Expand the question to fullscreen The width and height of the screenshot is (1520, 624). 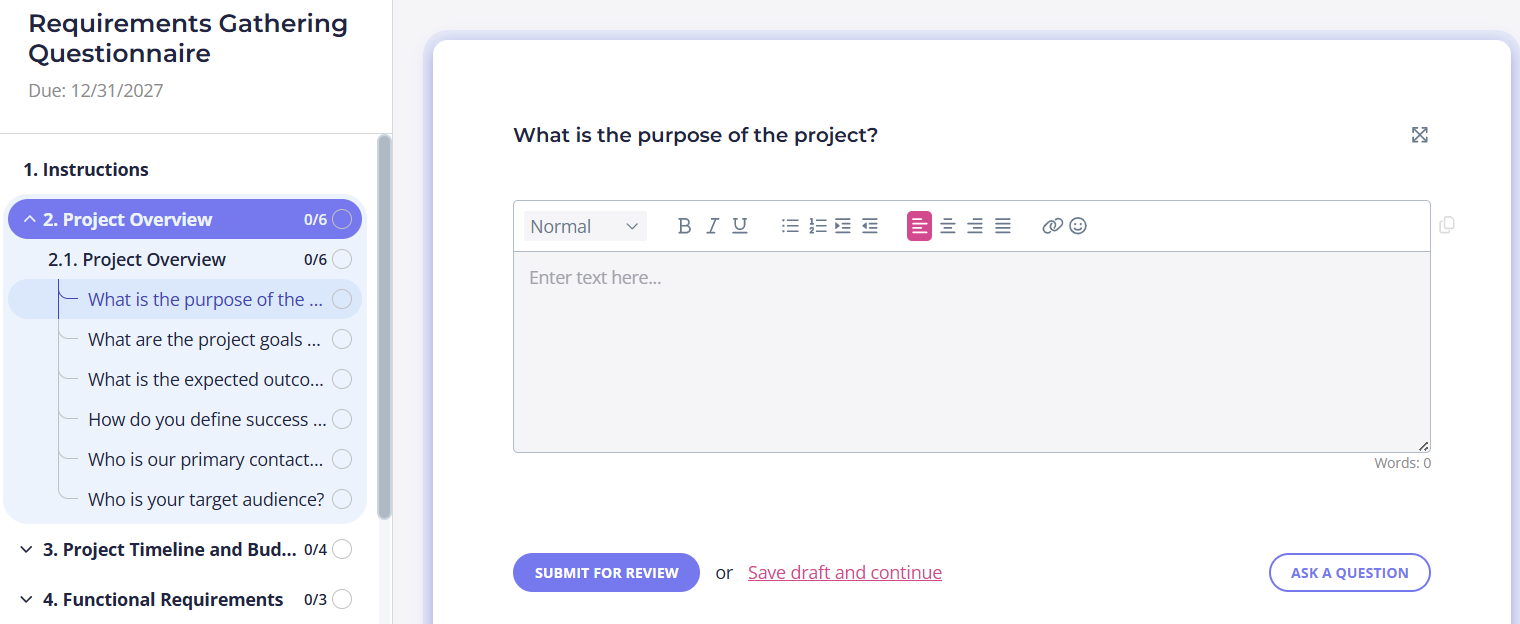point(1419,135)
